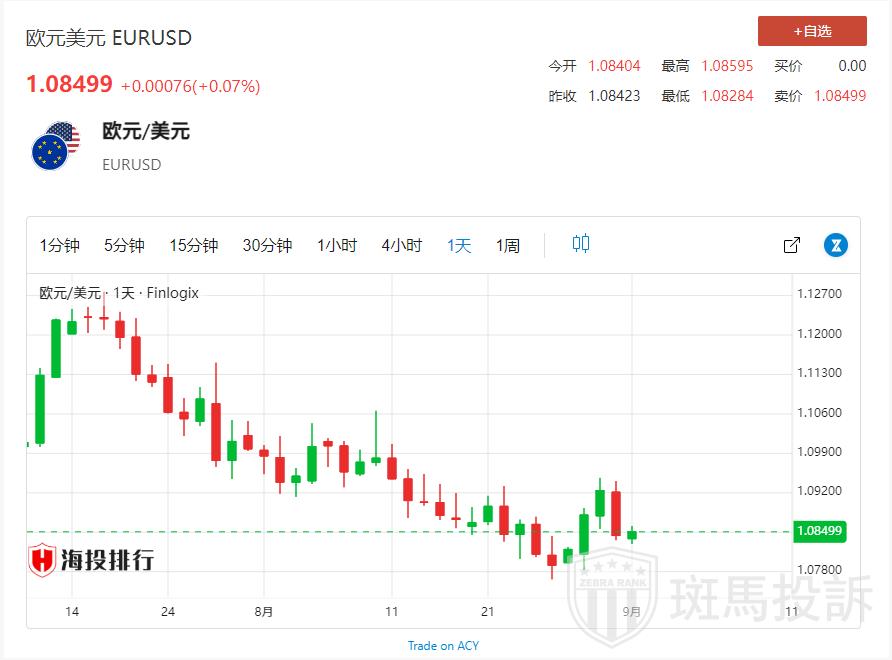Select the 1周 weekly timeframe
892x660 pixels.
[508, 246]
